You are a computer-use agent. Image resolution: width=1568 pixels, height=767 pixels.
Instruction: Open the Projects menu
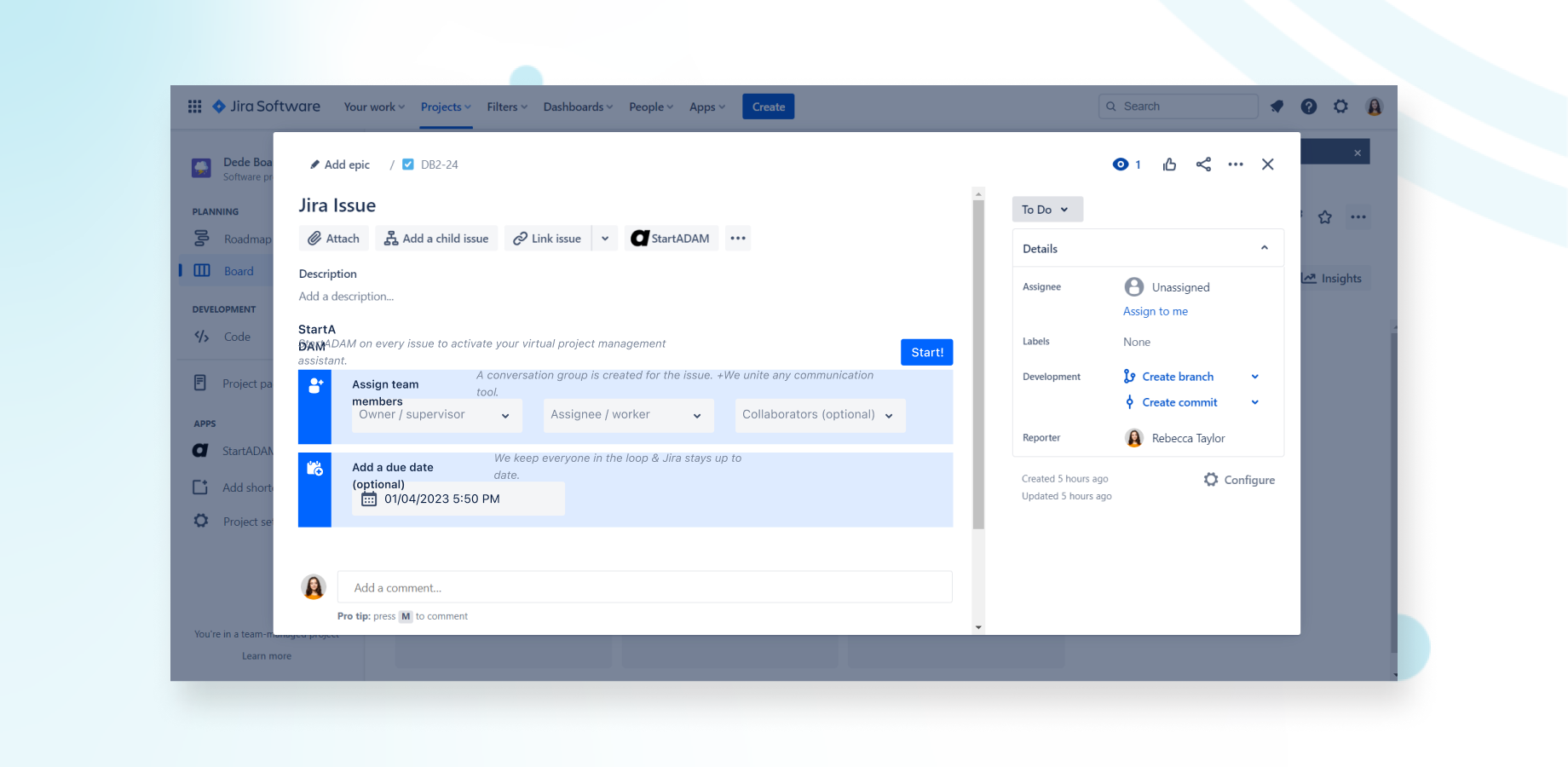tap(446, 107)
